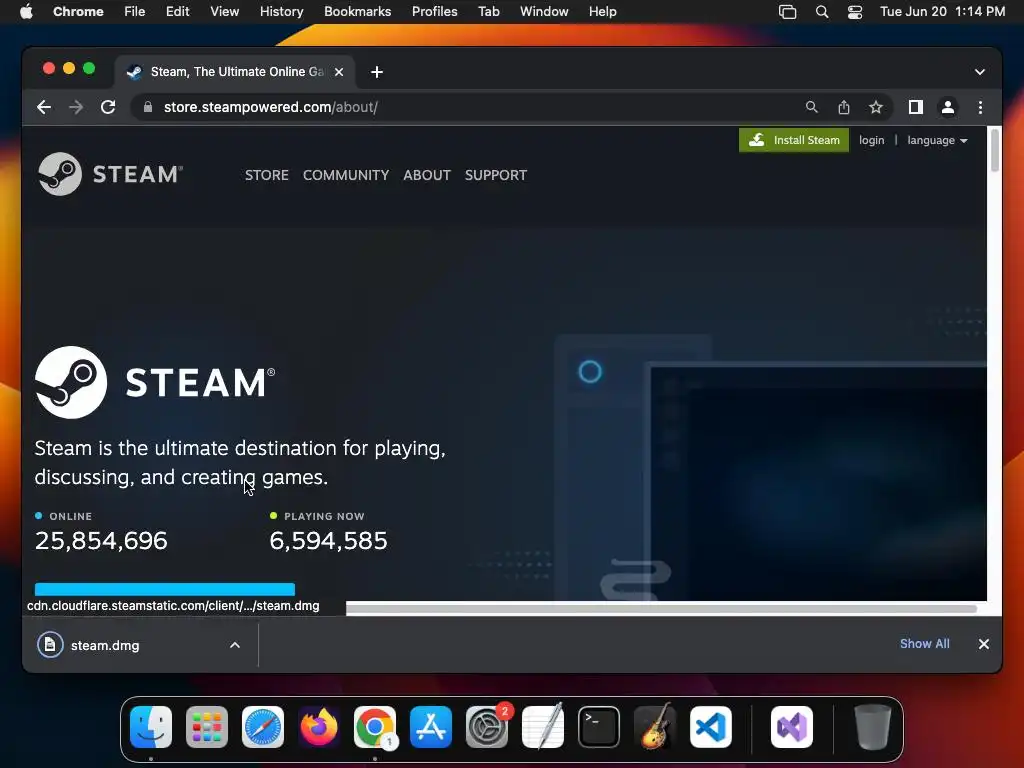Bookmark this tab with the star
The height and width of the screenshot is (768, 1024).
[x=876, y=107]
